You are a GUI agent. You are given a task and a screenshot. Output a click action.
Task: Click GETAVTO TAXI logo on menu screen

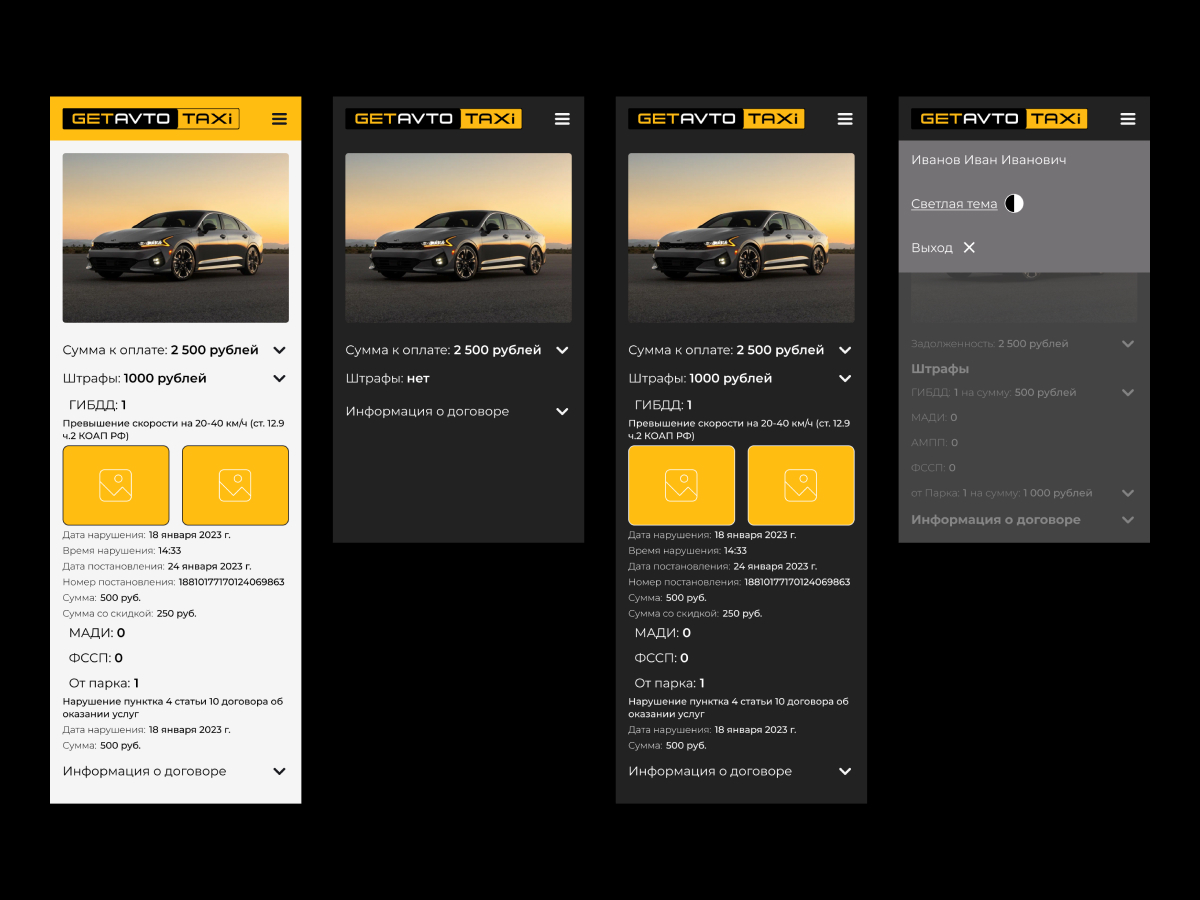(x=999, y=119)
